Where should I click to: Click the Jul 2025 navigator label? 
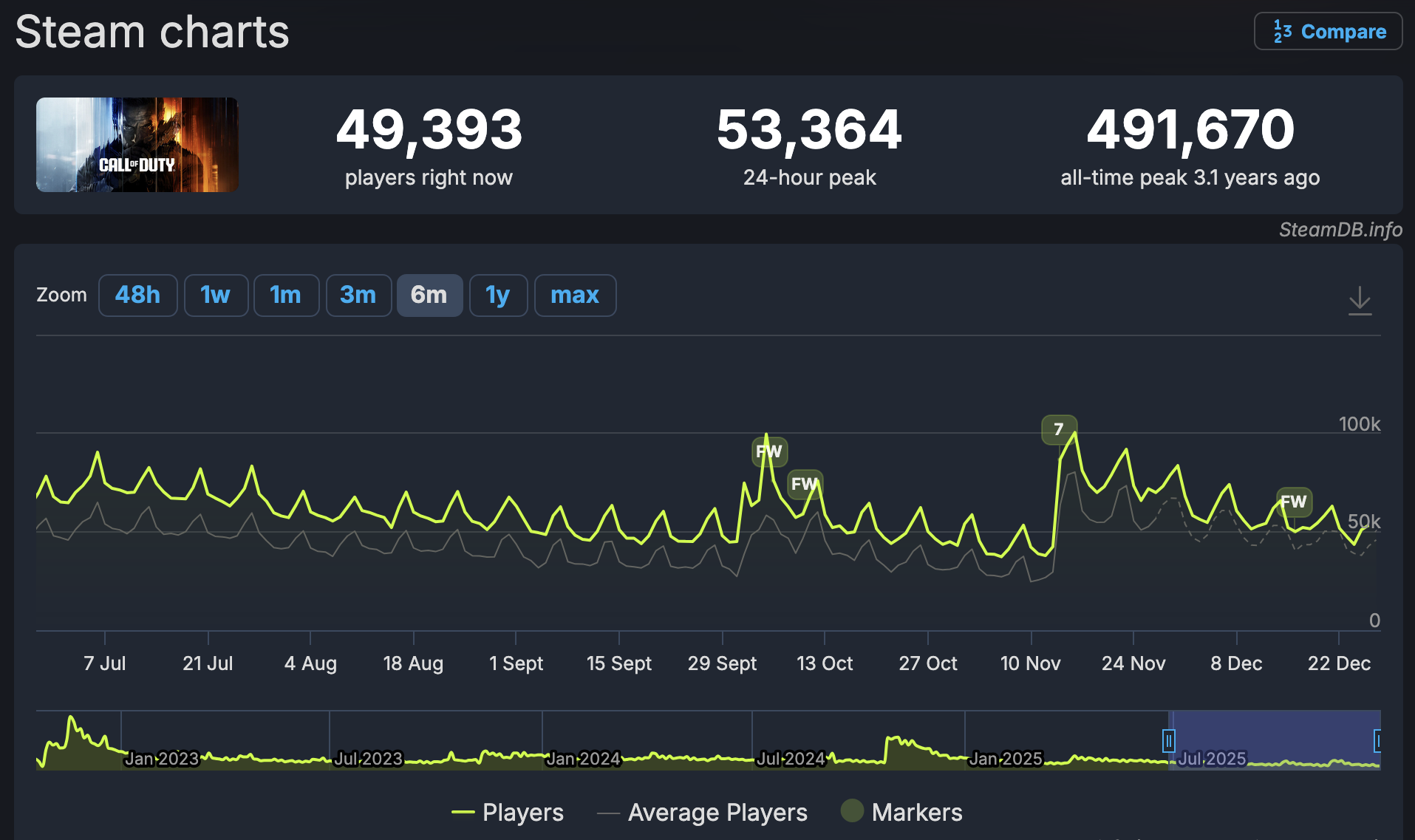click(x=1213, y=759)
